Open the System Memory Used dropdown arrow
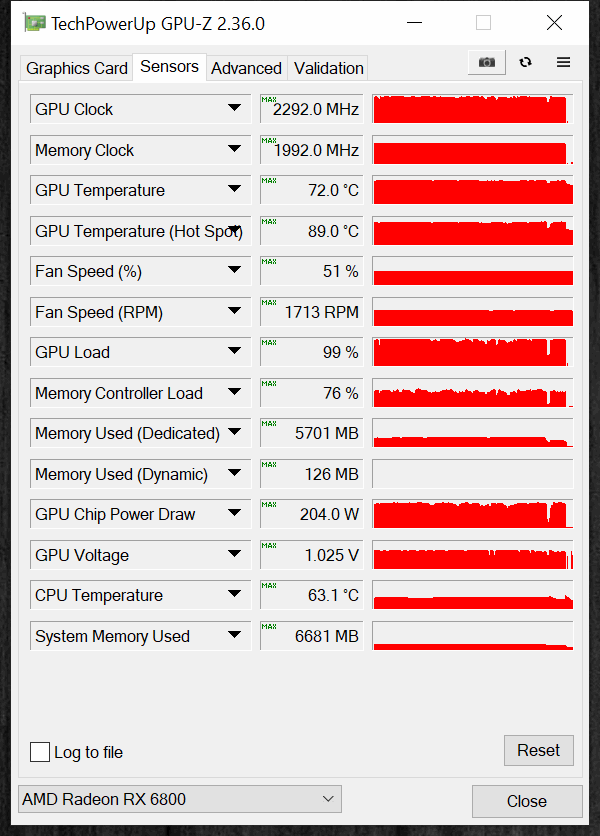Image resolution: width=600 pixels, height=836 pixels. coord(234,634)
